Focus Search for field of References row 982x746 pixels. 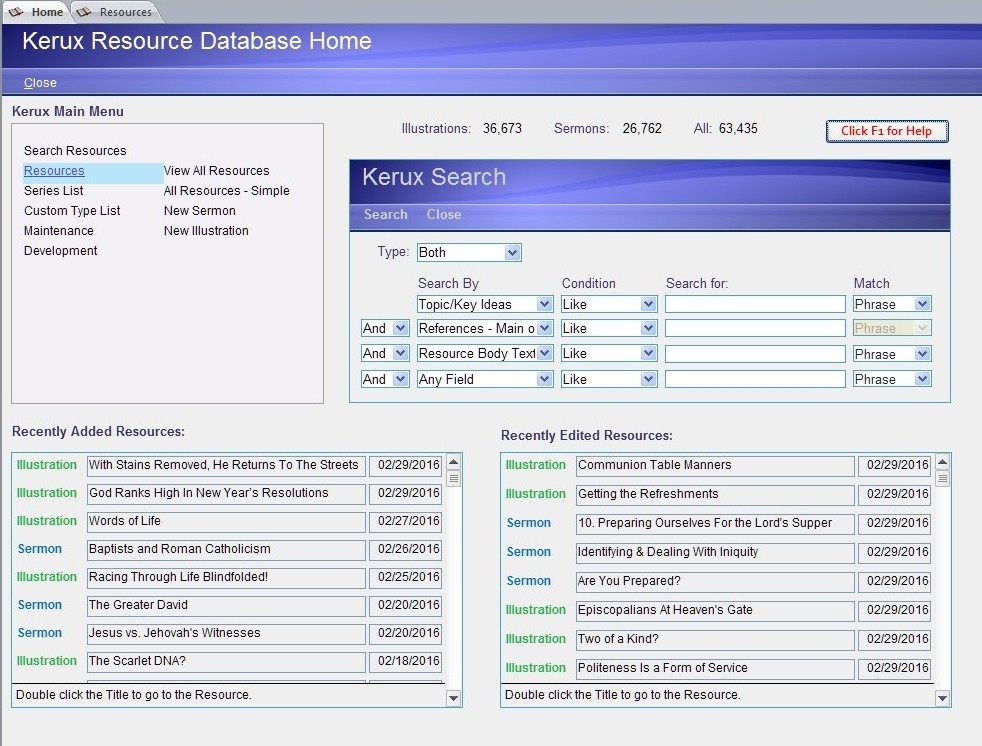(755, 328)
